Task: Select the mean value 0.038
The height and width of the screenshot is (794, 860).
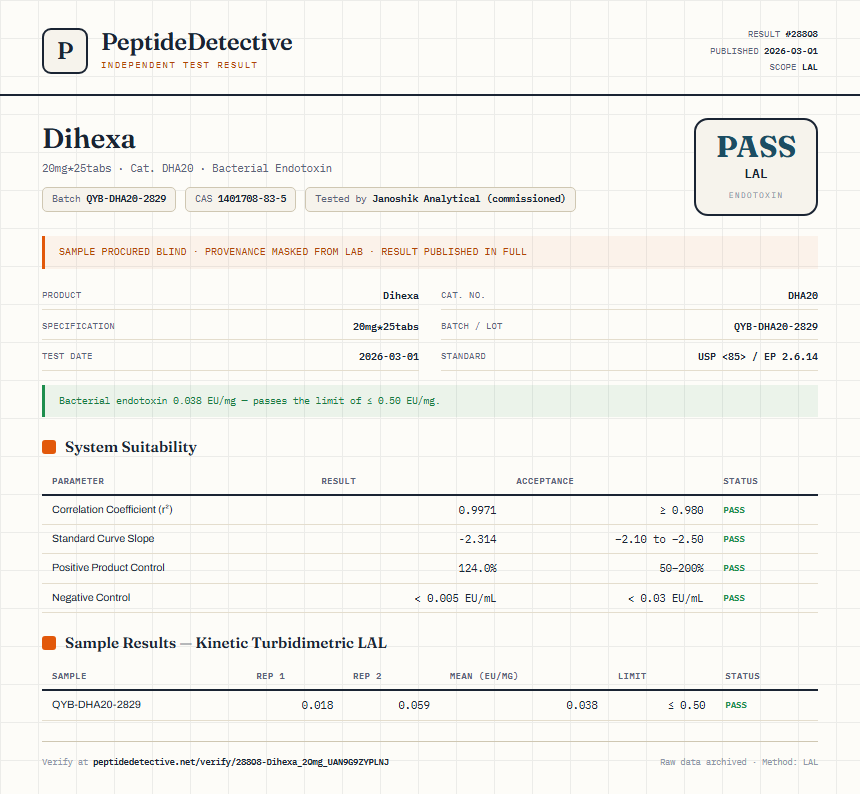Action: click(x=582, y=705)
